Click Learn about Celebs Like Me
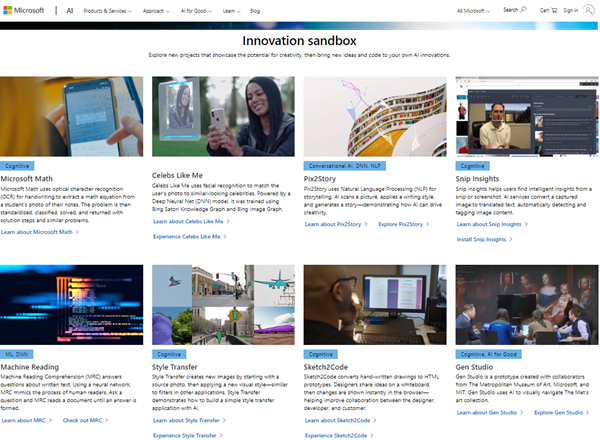 pyautogui.click(x=191, y=221)
